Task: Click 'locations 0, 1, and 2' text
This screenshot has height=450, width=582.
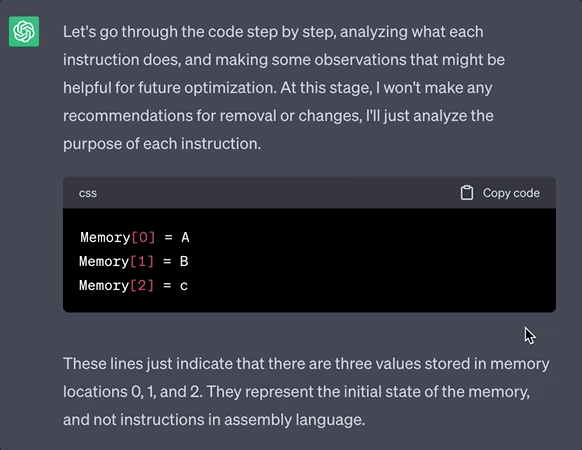Action: (133, 392)
